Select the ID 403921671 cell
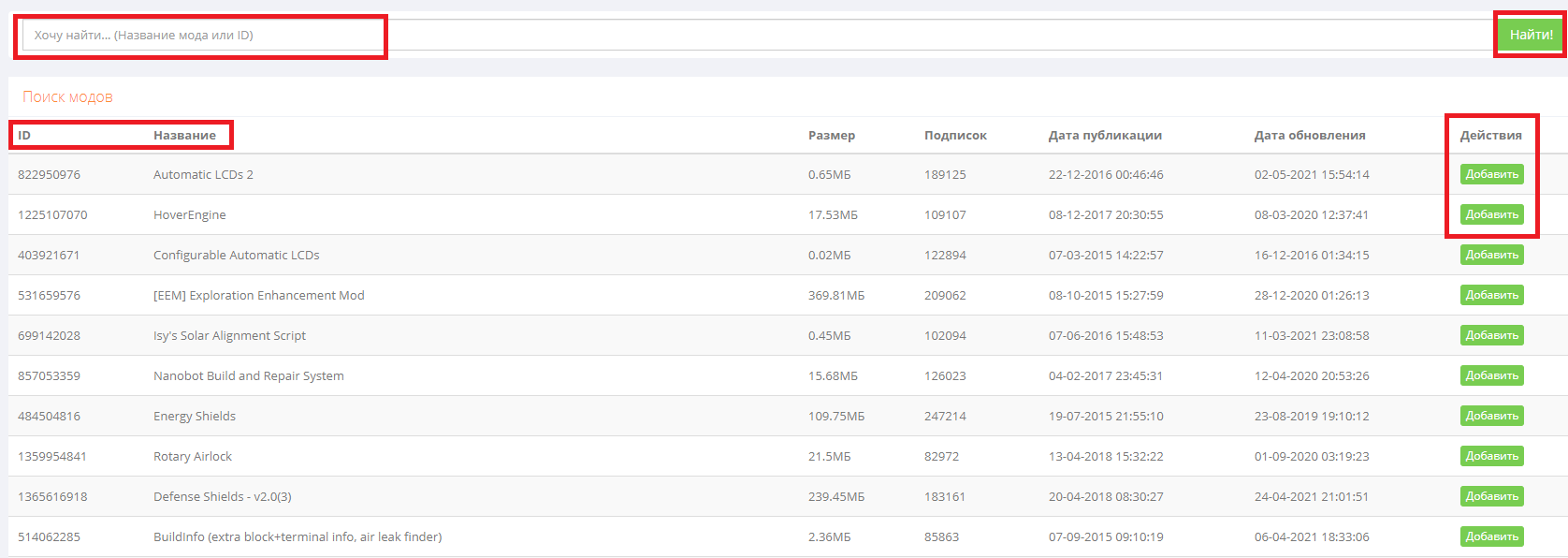Screen dimensions: 1568x558 point(49,255)
